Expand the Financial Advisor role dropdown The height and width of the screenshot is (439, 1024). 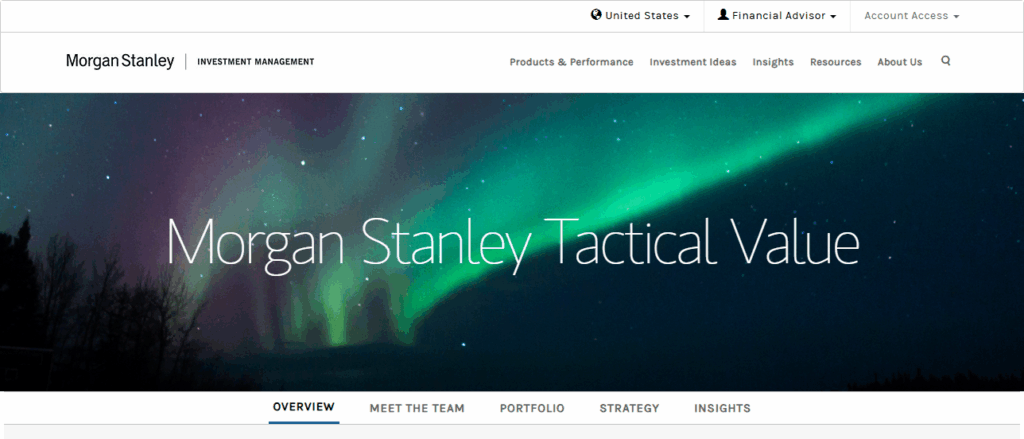point(777,16)
